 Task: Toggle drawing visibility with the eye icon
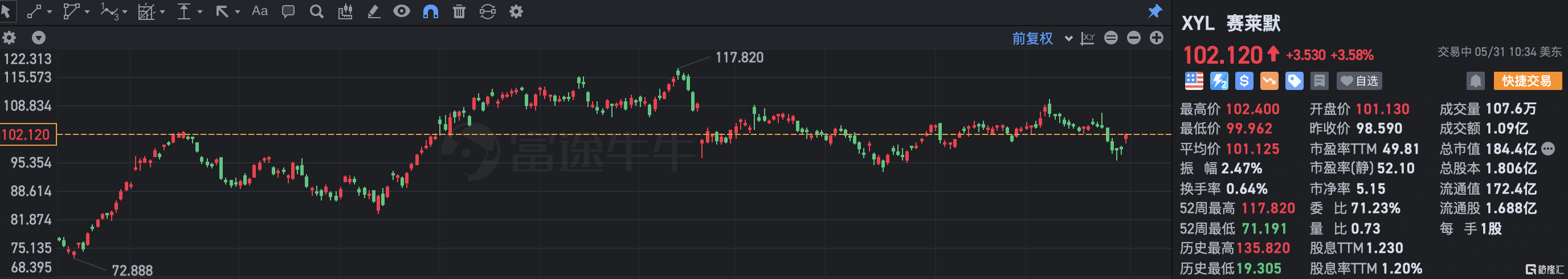402,11
